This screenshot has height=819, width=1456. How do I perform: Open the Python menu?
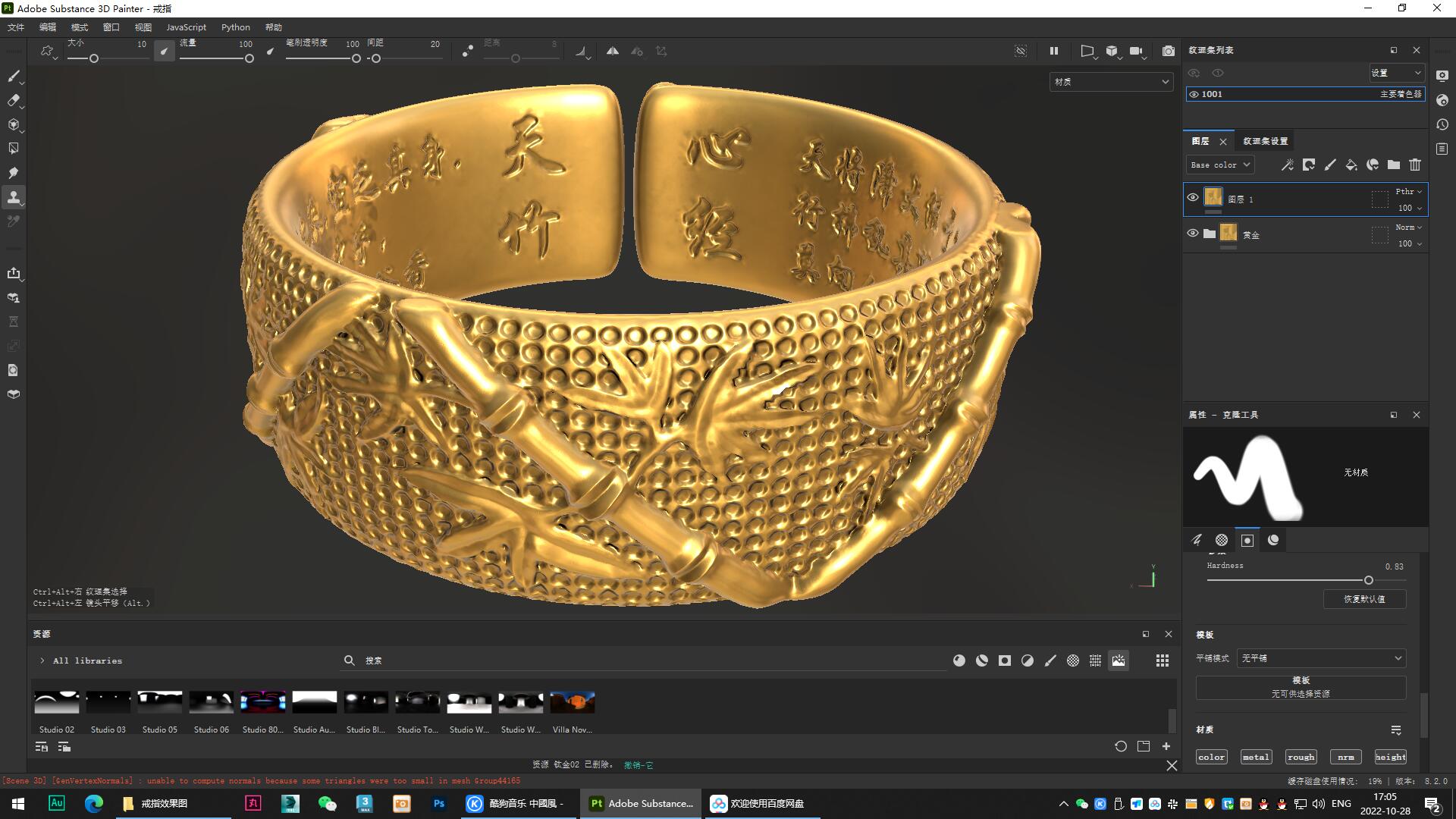point(235,27)
